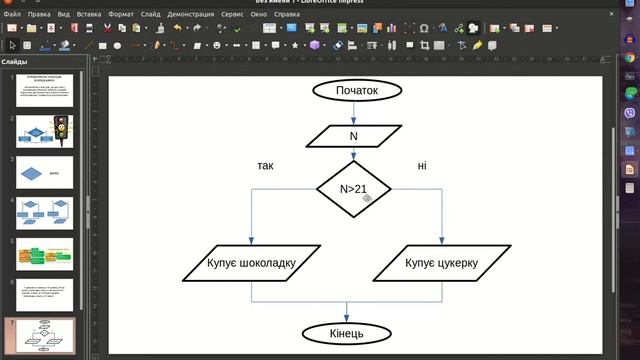Click the Duplicate slide icon
This screenshot has width=640, height=360.
(x=514, y=28)
